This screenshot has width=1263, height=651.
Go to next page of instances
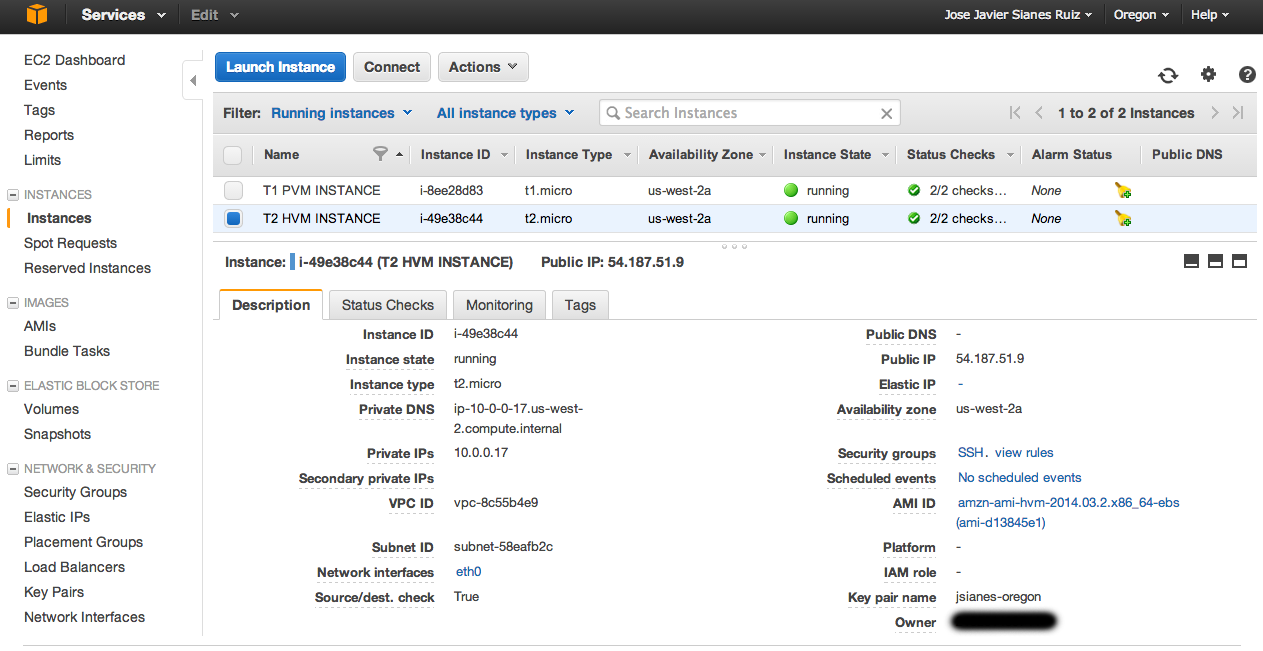(x=1215, y=113)
